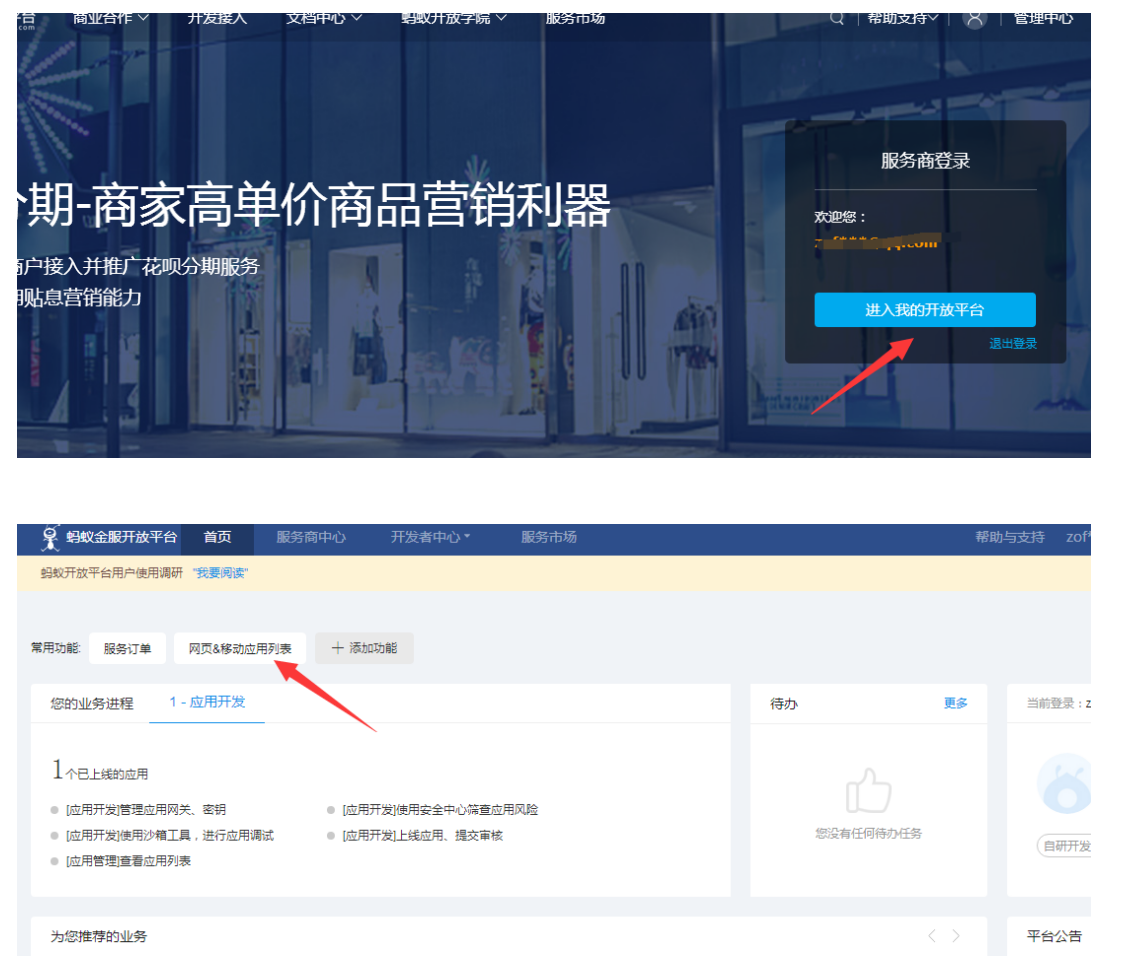
Task: Click 蚂蚁开放平台用户使用调研 notice text
Action: coord(111,573)
